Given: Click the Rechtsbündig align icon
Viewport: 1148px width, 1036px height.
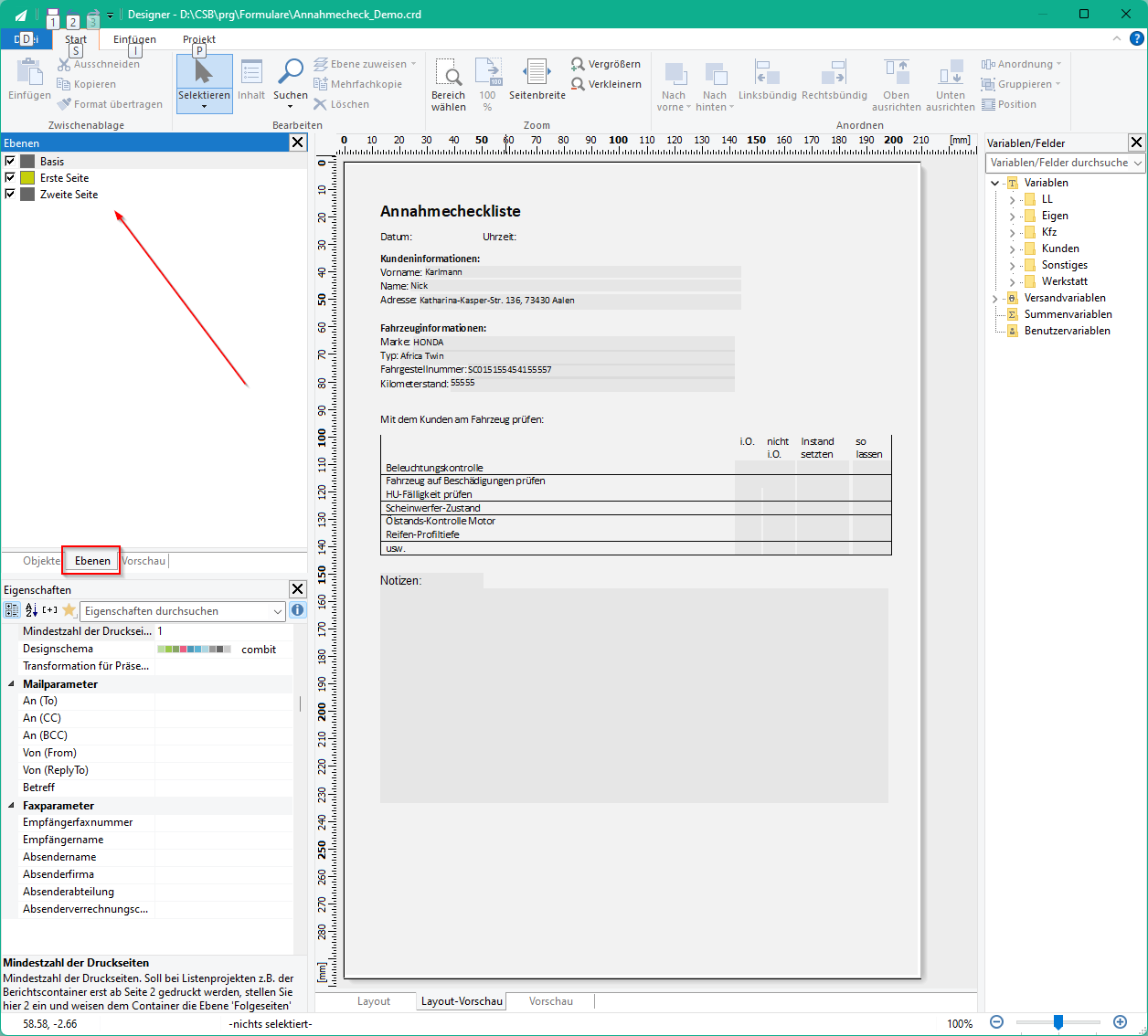Looking at the screenshot, I should click(834, 72).
